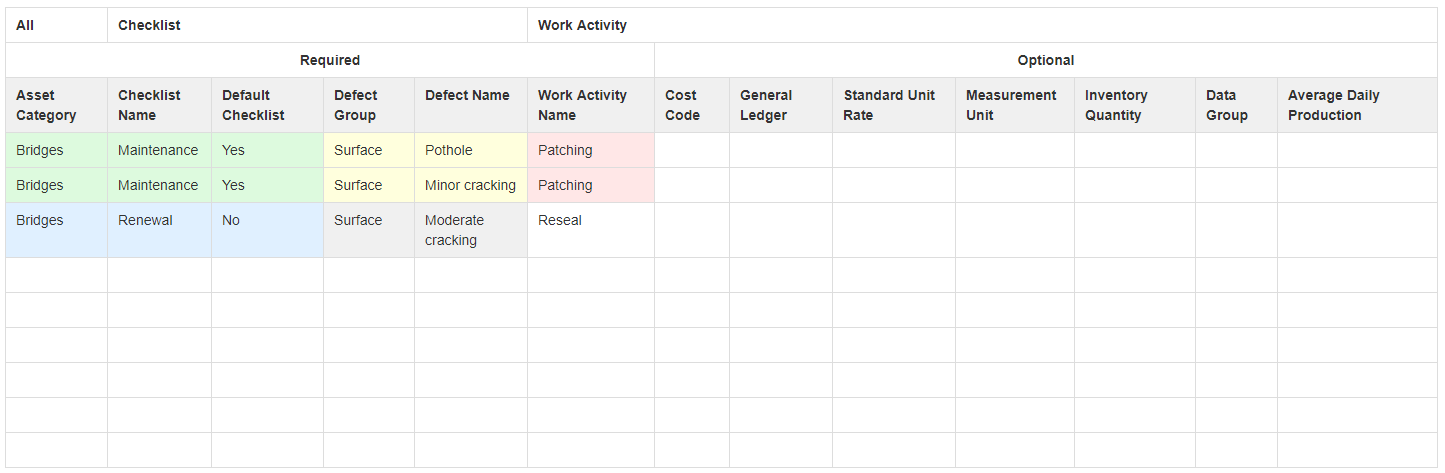The image size is (1445, 473).
Task: Click the Asset Category column header
Action: click(56, 105)
